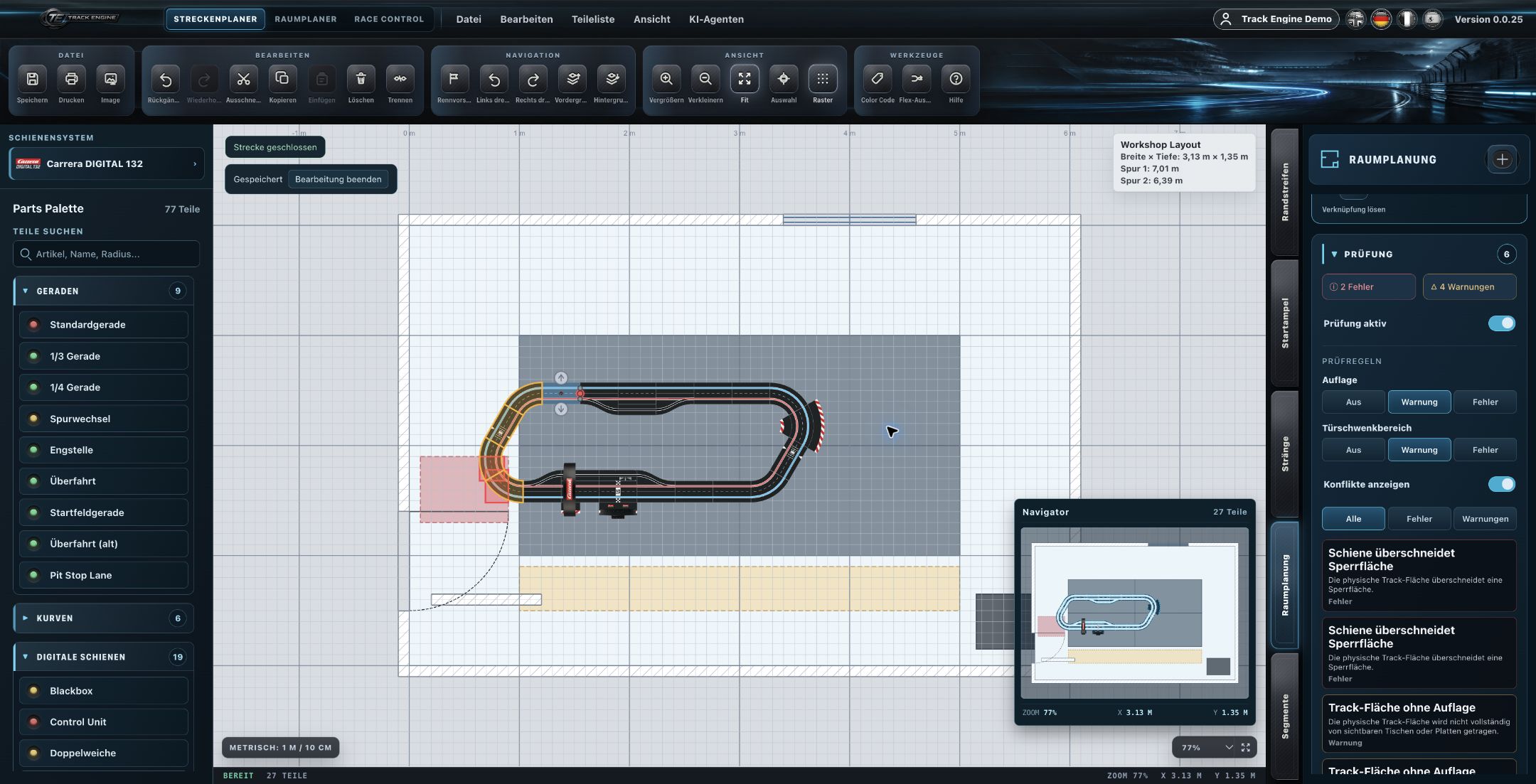Click the Teile suchen search field
The image size is (1536, 784).
click(x=107, y=254)
